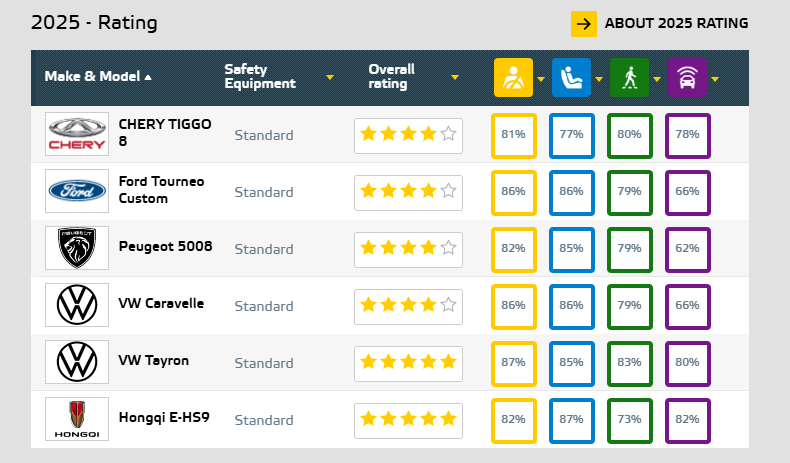Screen dimensions: 790x463
Task: Sort by Child Occupant arrow beside blue icon
Action: pyautogui.click(x=599, y=79)
